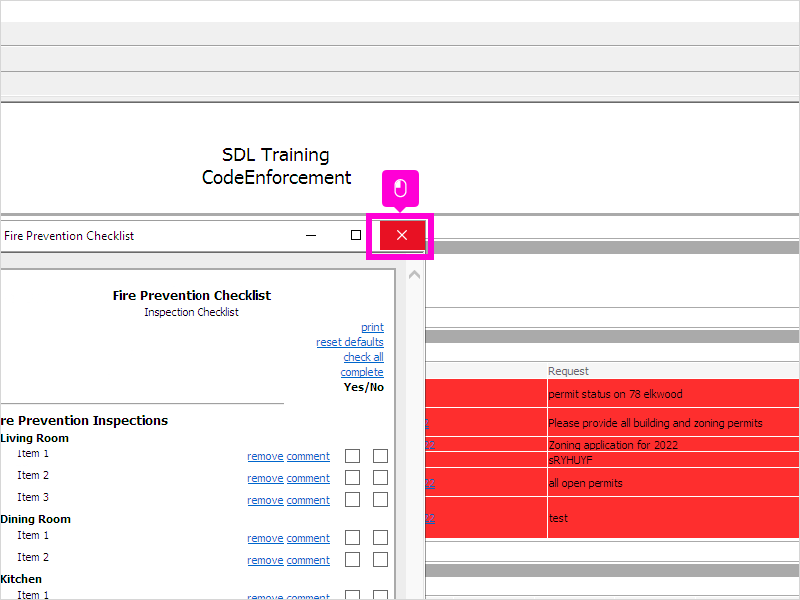The image size is (800, 600).
Task: Check No for Living Room Item 2
Action: 380,478
